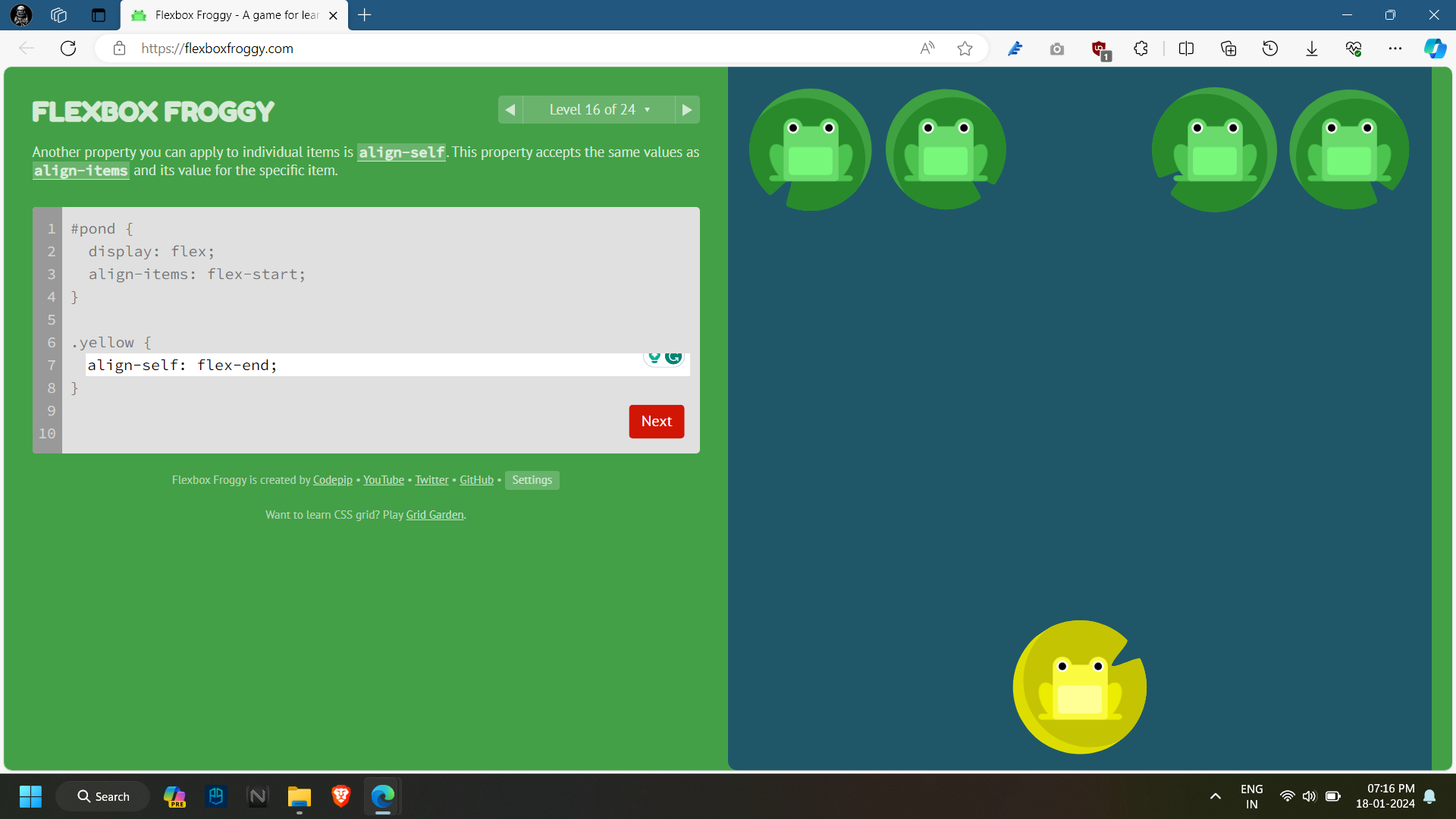Show hidden system tray icons
The width and height of the screenshot is (1456, 819).
pos(1215,796)
